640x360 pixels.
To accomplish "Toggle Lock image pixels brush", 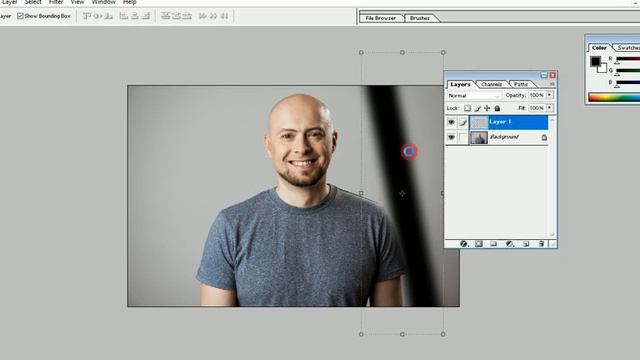I will click(477, 108).
